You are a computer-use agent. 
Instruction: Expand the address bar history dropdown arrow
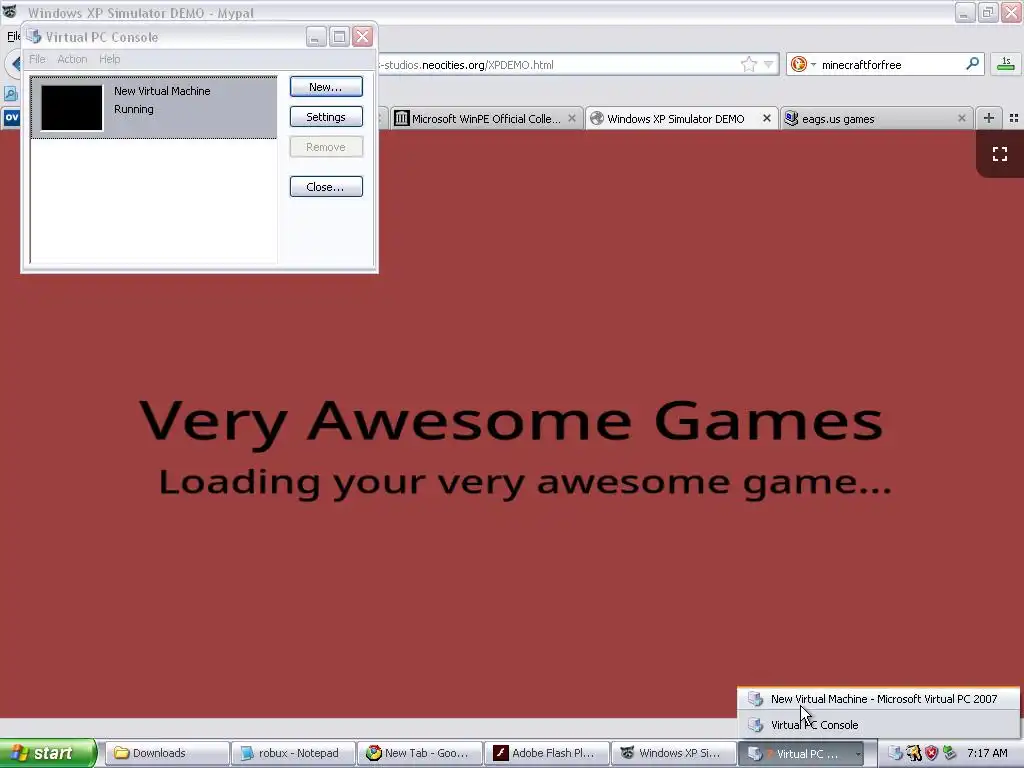pos(769,64)
